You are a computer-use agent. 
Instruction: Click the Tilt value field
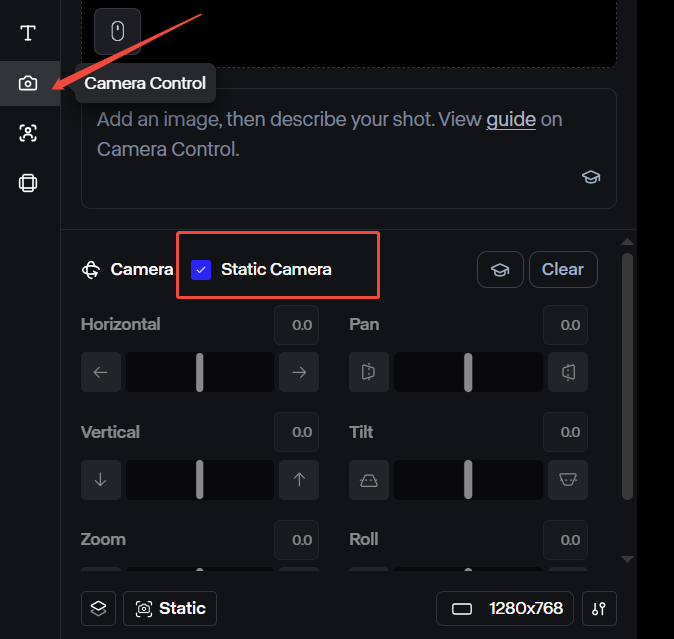click(x=565, y=432)
